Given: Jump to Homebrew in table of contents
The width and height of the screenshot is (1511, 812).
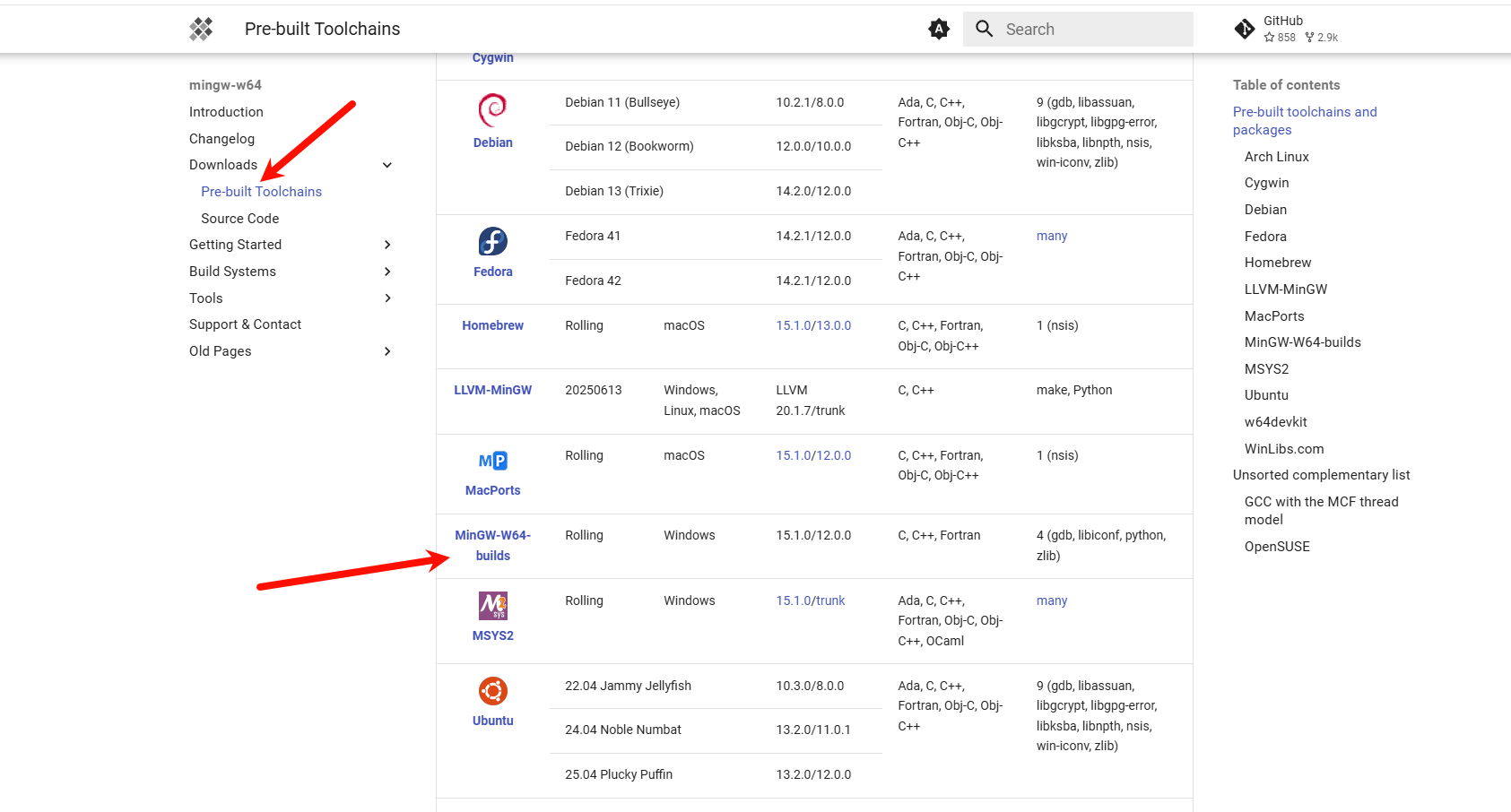Looking at the screenshot, I should click(x=1278, y=263).
